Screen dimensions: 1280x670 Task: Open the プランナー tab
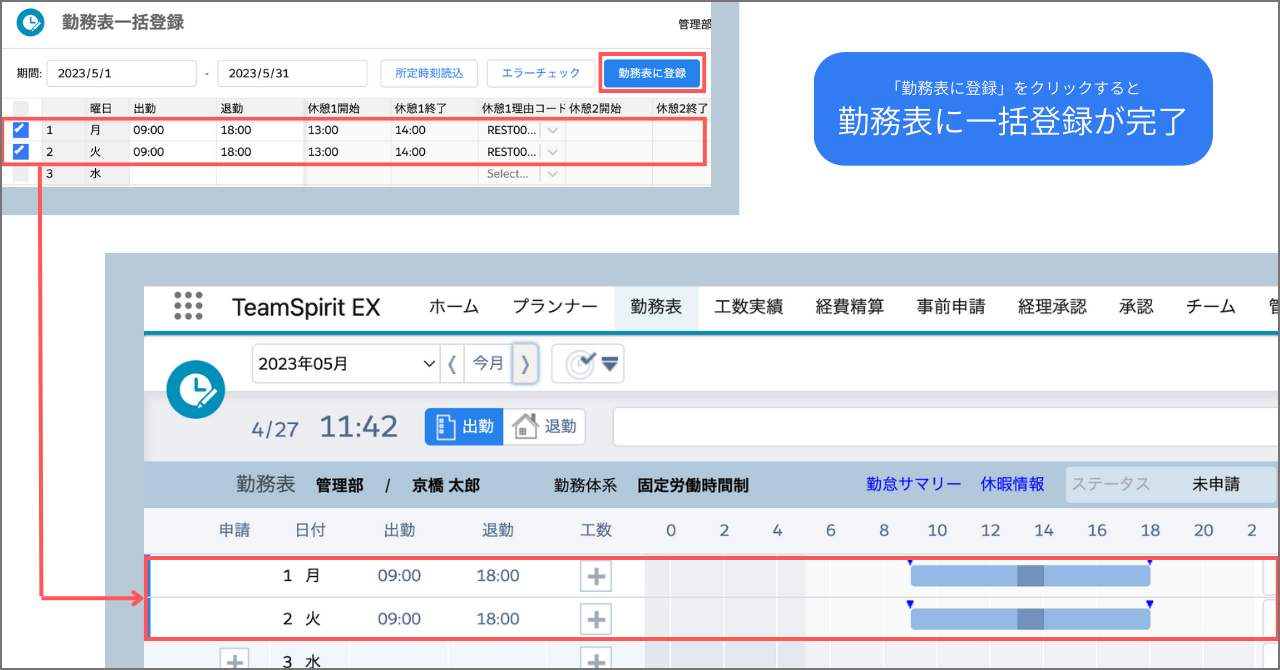click(555, 307)
